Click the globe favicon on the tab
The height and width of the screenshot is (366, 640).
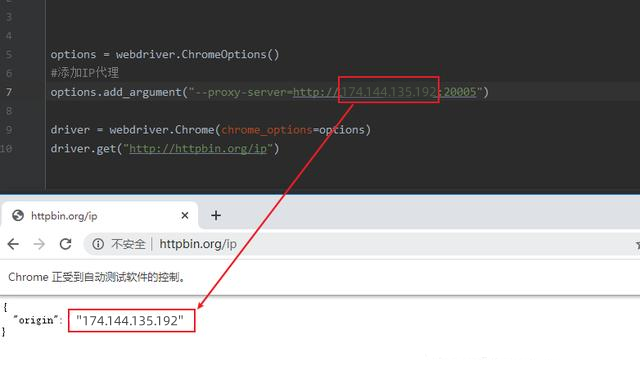tap(18, 215)
